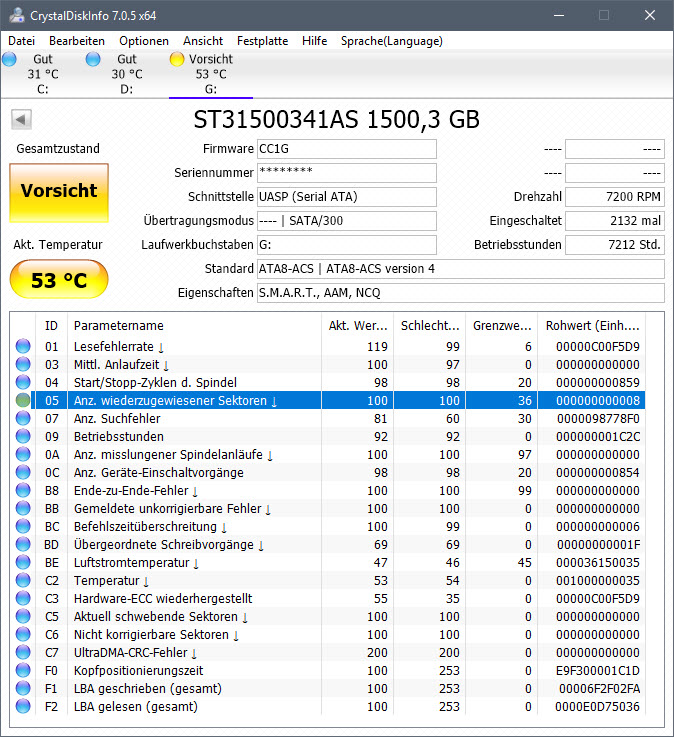The height and width of the screenshot is (737, 674).
Task: Click the Firmware field showing CC1G
Action: [x=347, y=149]
